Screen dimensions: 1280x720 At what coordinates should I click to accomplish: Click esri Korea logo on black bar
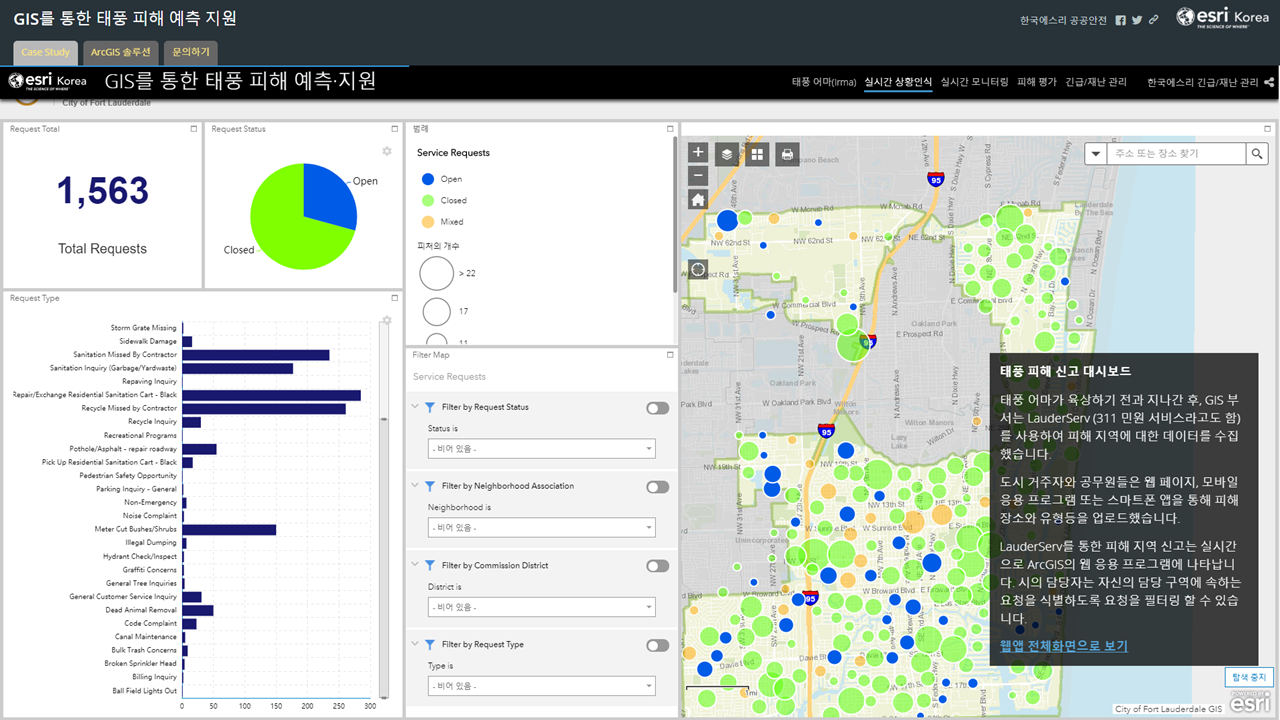[x=47, y=81]
